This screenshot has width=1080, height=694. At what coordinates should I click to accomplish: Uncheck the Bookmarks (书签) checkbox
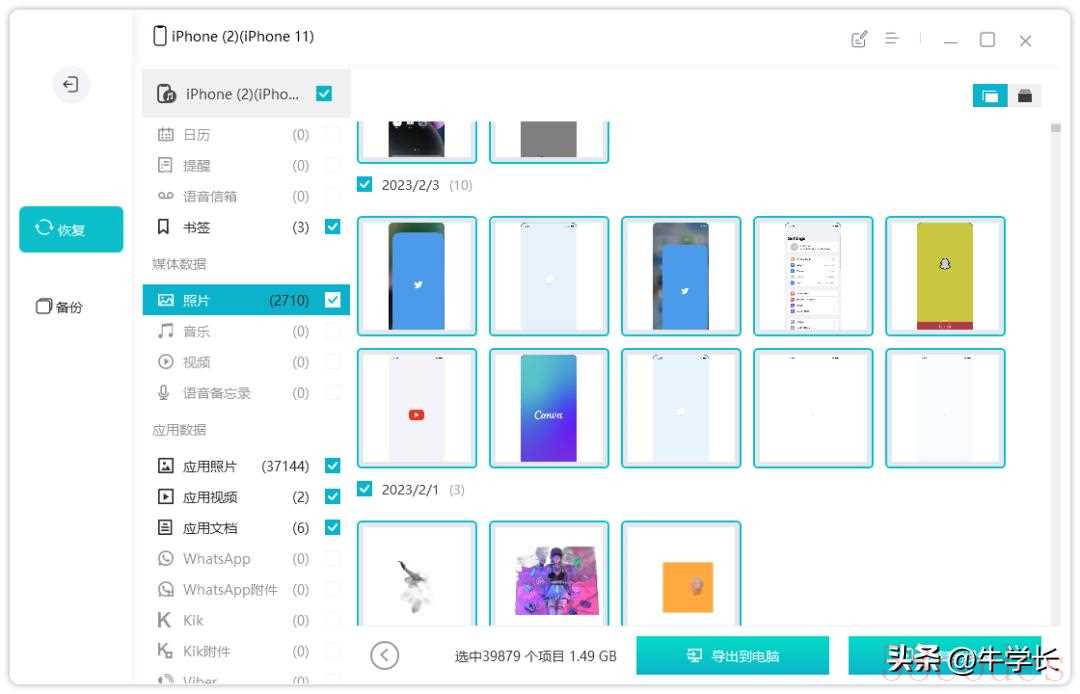click(x=333, y=227)
